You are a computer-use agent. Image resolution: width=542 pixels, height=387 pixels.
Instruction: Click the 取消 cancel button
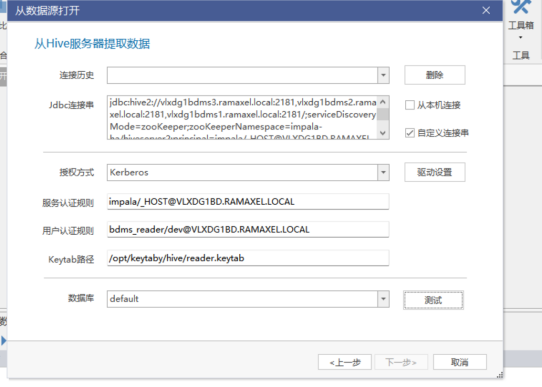coord(460,362)
